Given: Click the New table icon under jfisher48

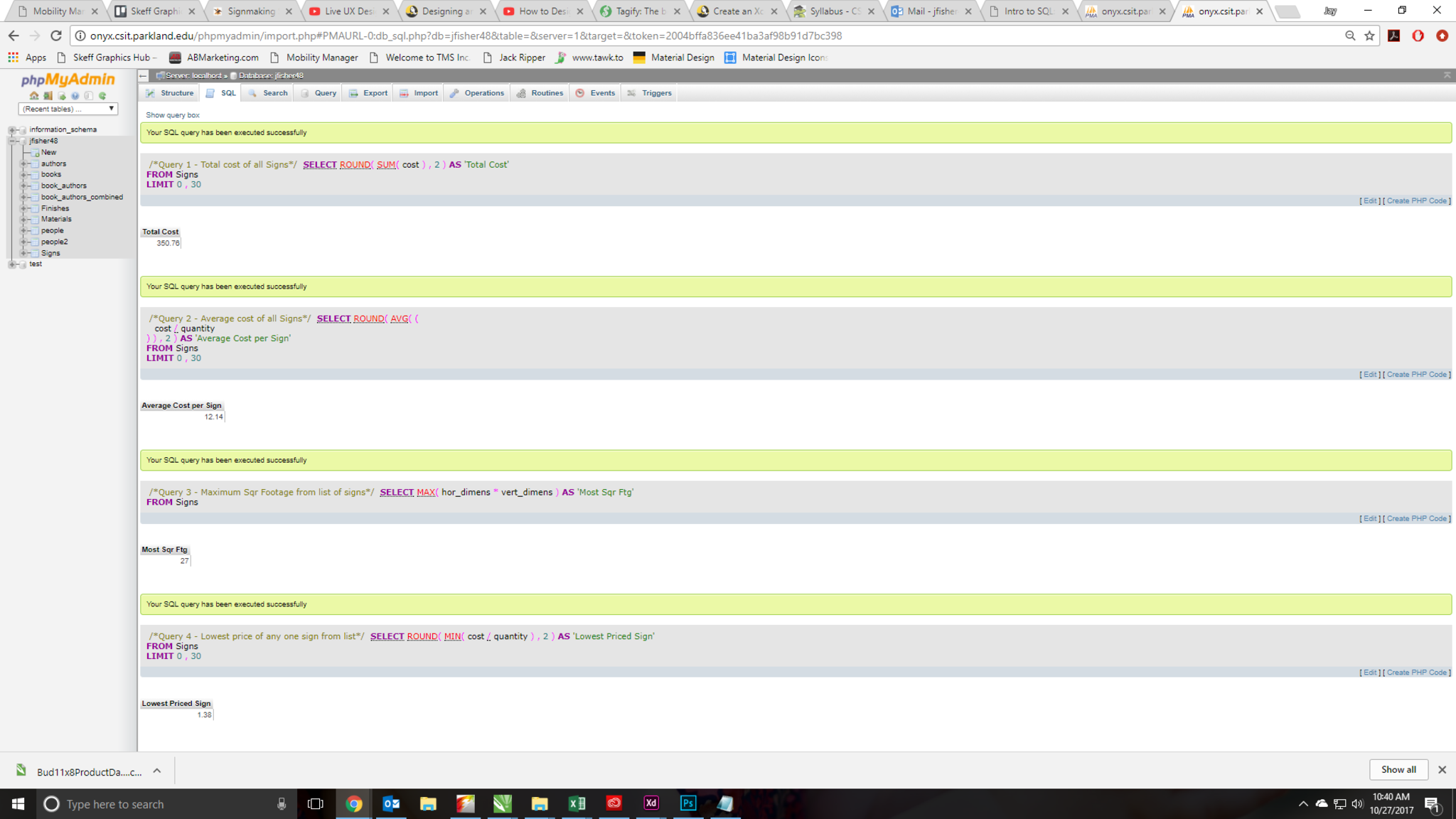Looking at the screenshot, I should click(x=35, y=152).
